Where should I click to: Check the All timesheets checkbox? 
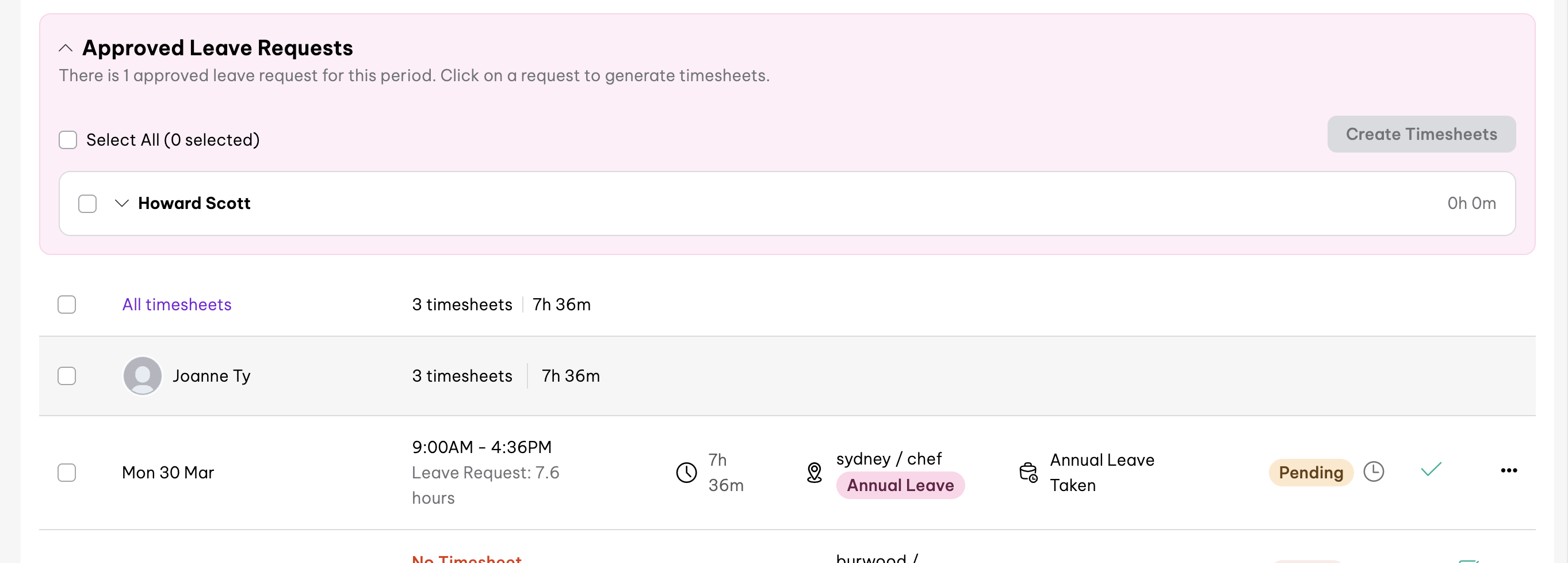(67, 305)
